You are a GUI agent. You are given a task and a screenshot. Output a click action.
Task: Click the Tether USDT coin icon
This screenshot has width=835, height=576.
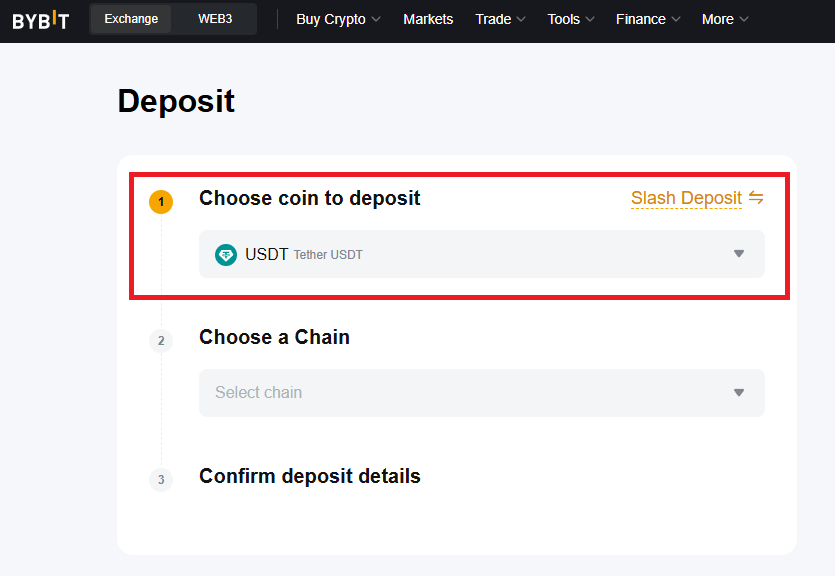226,255
